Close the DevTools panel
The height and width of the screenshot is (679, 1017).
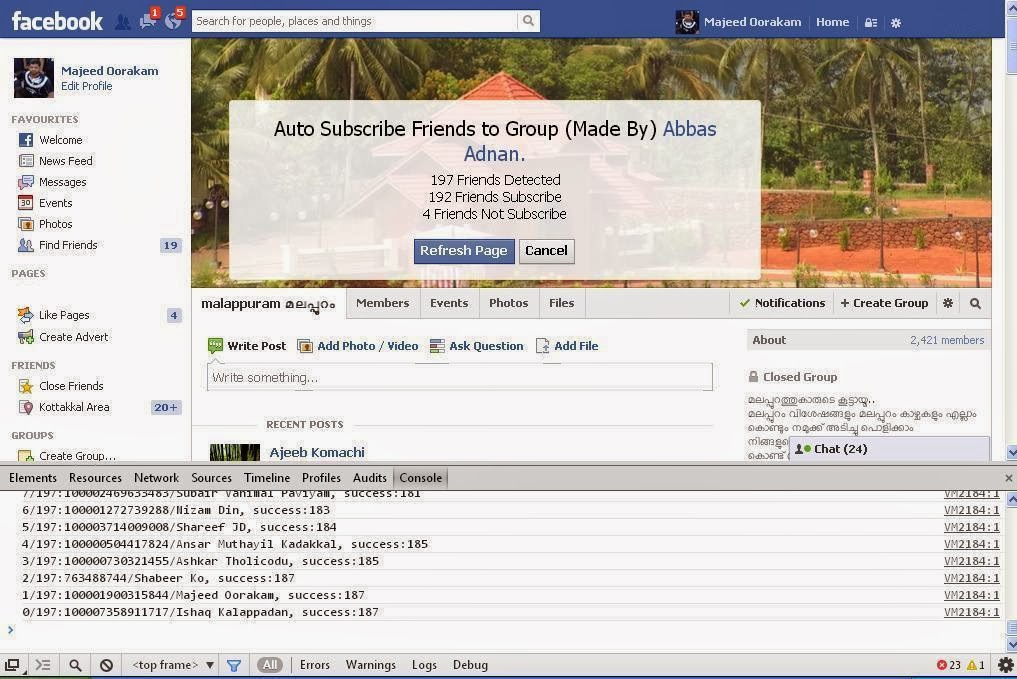click(1008, 478)
